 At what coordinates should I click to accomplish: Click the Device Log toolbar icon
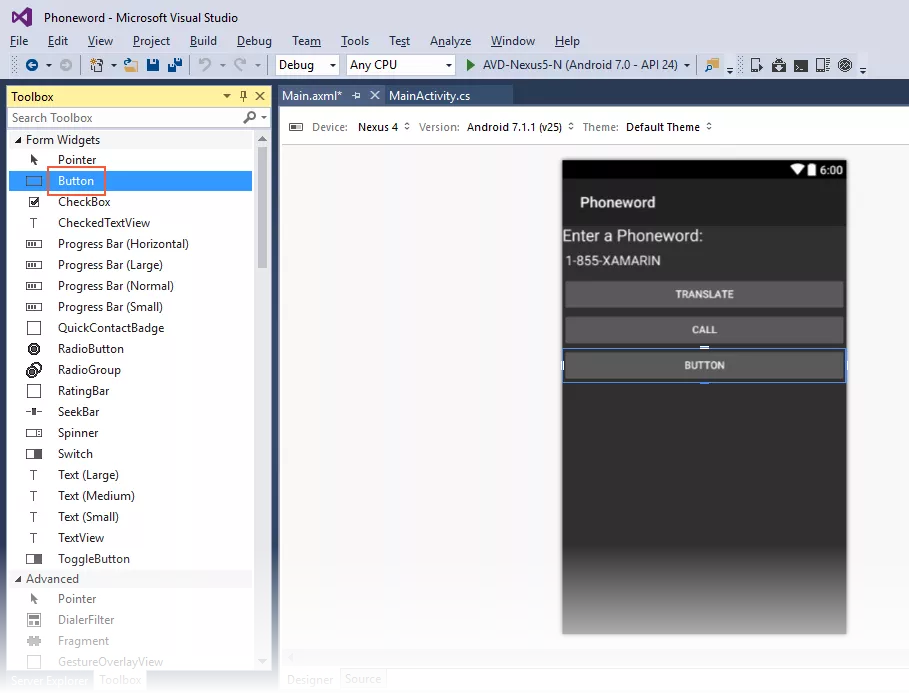click(x=823, y=65)
